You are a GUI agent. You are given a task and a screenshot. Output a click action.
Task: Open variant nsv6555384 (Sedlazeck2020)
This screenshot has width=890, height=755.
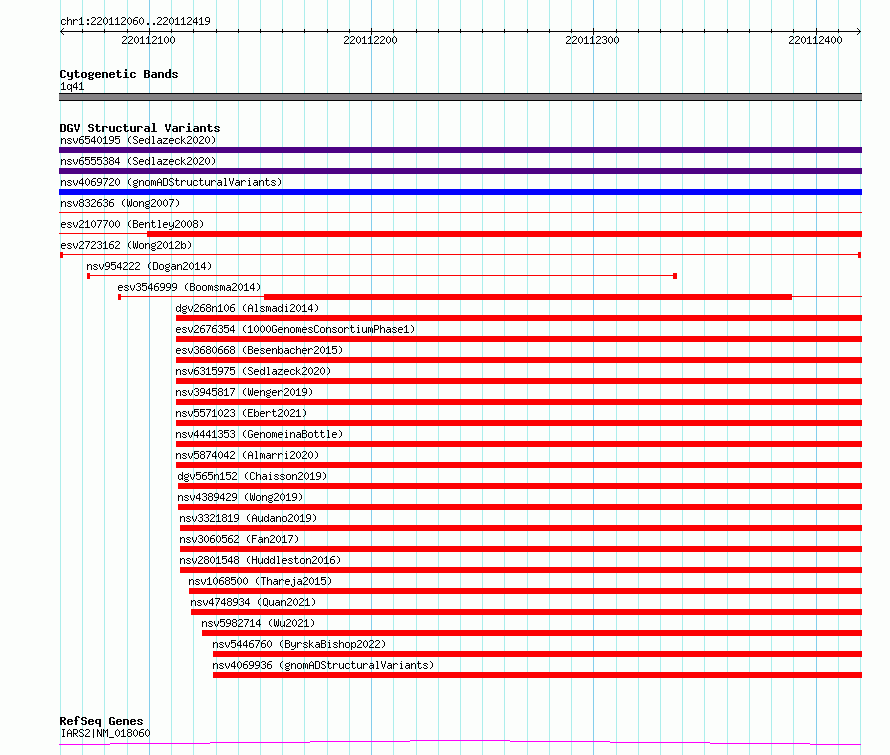138,161
